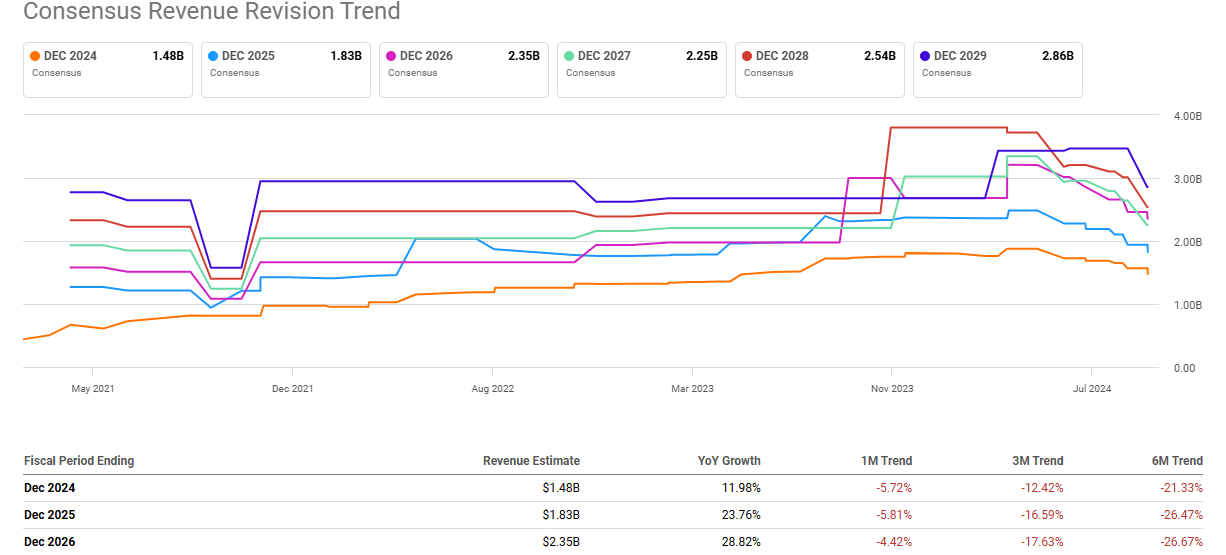This screenshot has height=555, width=1226.
Task: Click the 4.00B y-axis label
Action: pyautogui.click(x=1187, y=116)
